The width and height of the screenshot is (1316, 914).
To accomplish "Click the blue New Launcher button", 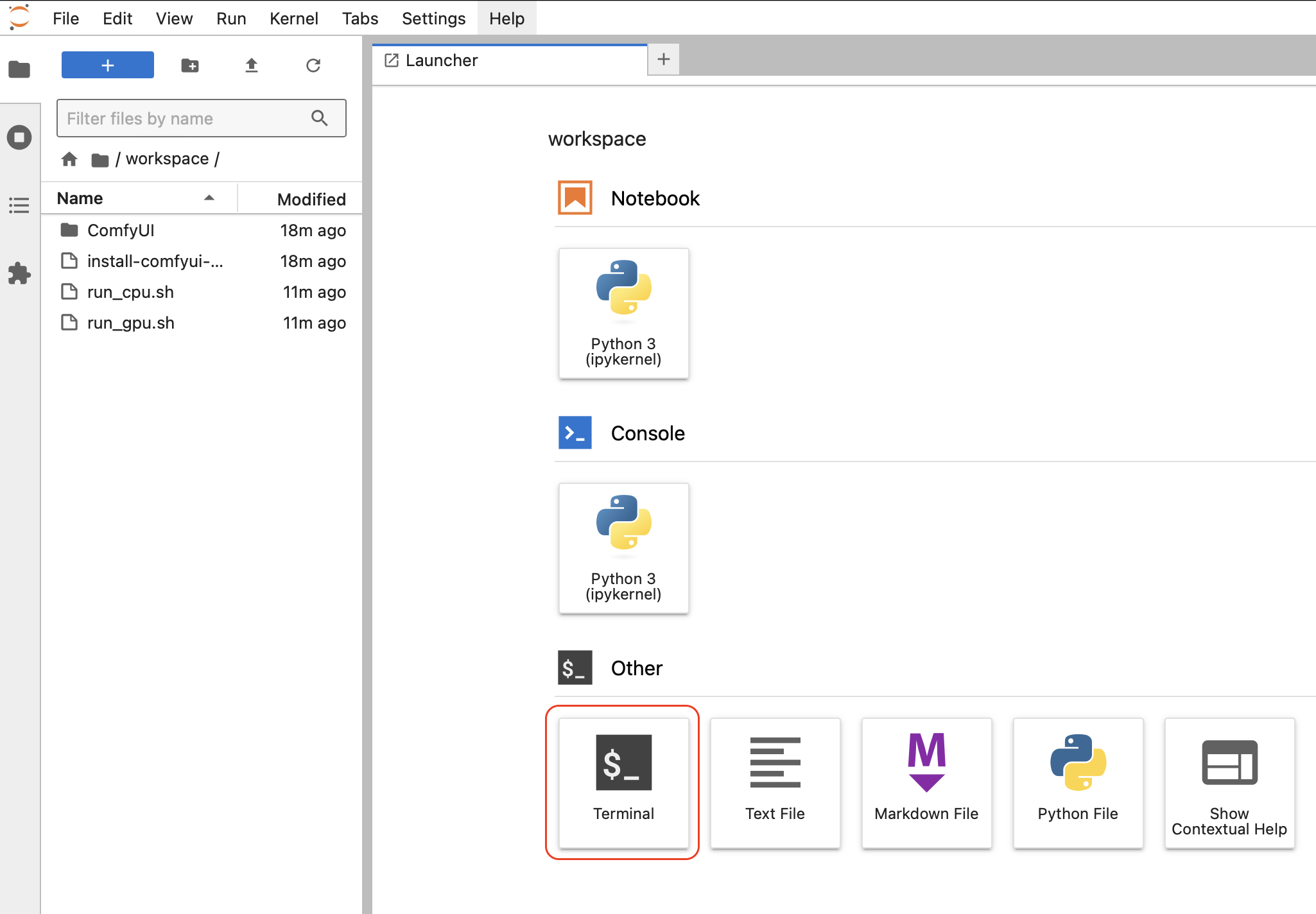I will (107, 65).
